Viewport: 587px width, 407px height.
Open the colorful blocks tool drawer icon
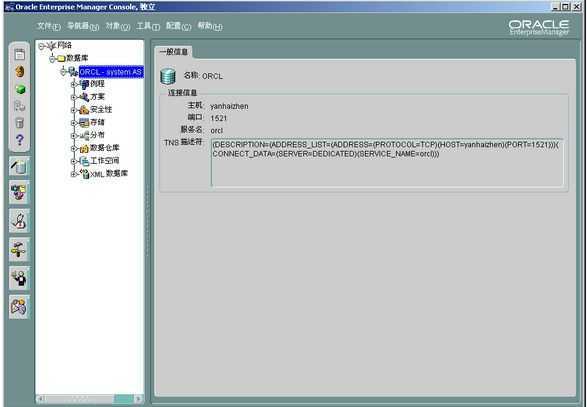[x=19, y=192]
